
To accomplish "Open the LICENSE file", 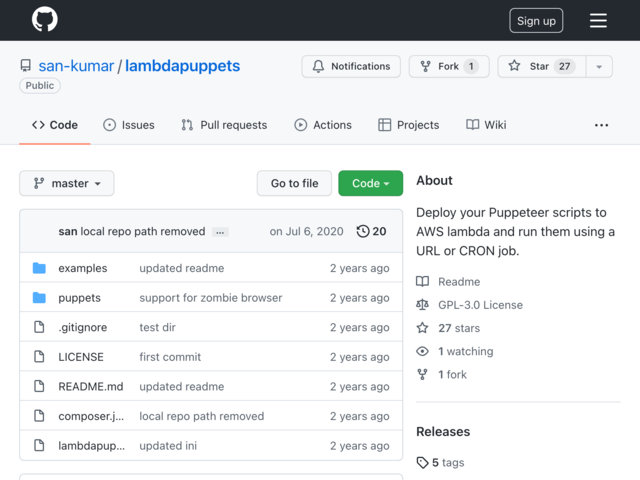I will click(x=81, y=357).
